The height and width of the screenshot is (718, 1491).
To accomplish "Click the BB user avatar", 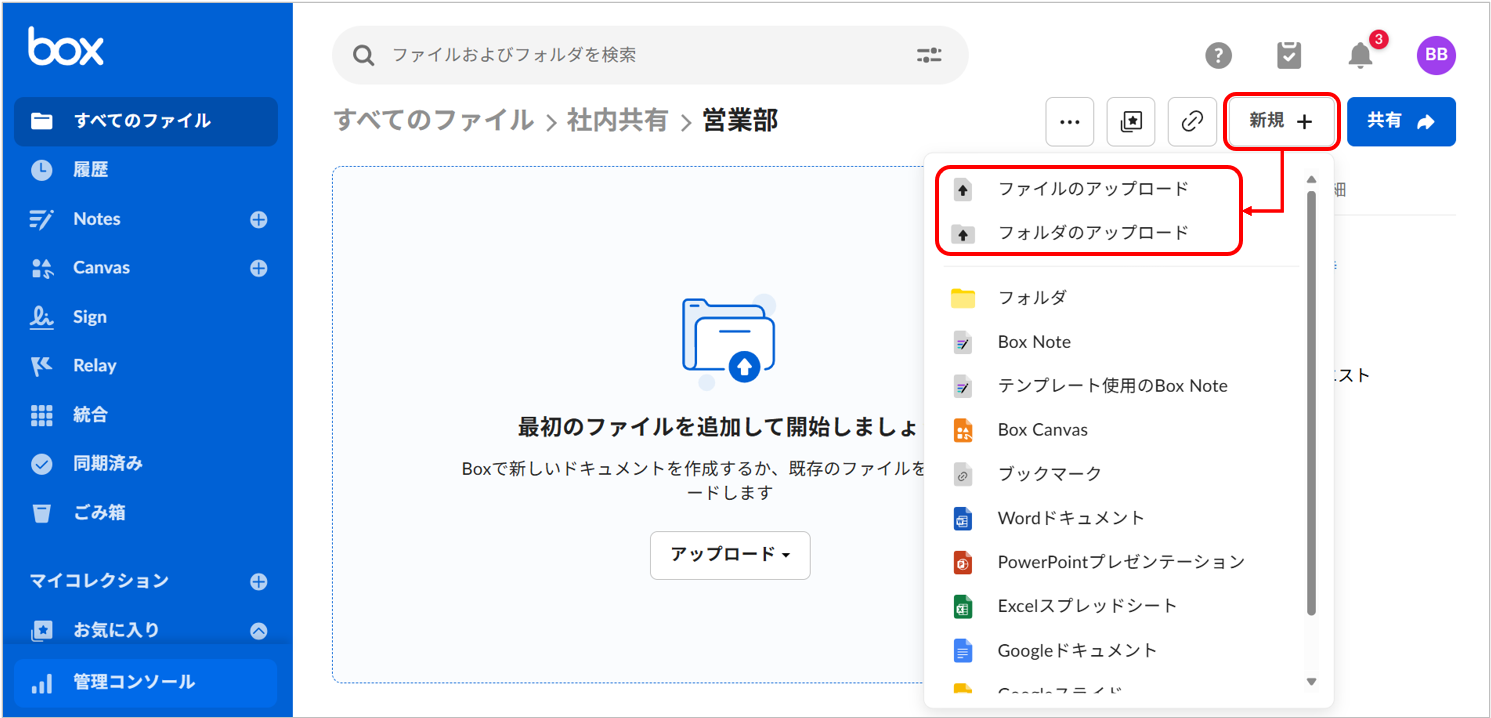I will 1436,56.
